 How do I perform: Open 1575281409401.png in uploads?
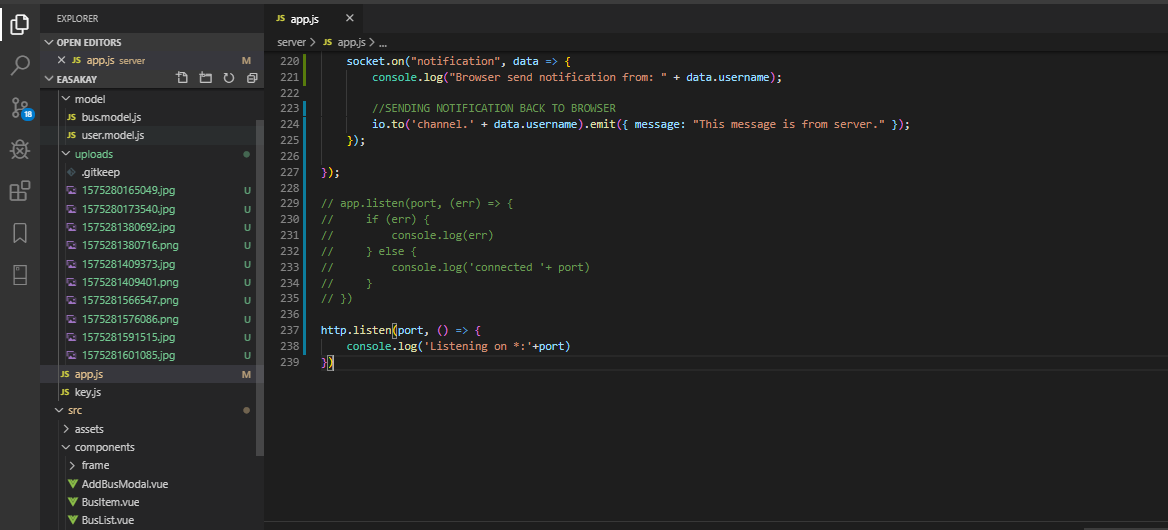click(130, 282)
